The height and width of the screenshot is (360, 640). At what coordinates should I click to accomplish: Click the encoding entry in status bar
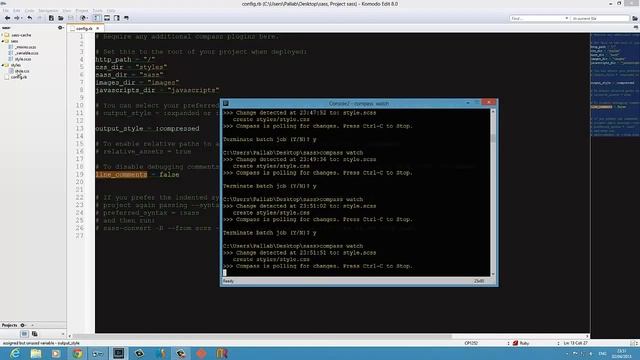click(x=471, y=343)
